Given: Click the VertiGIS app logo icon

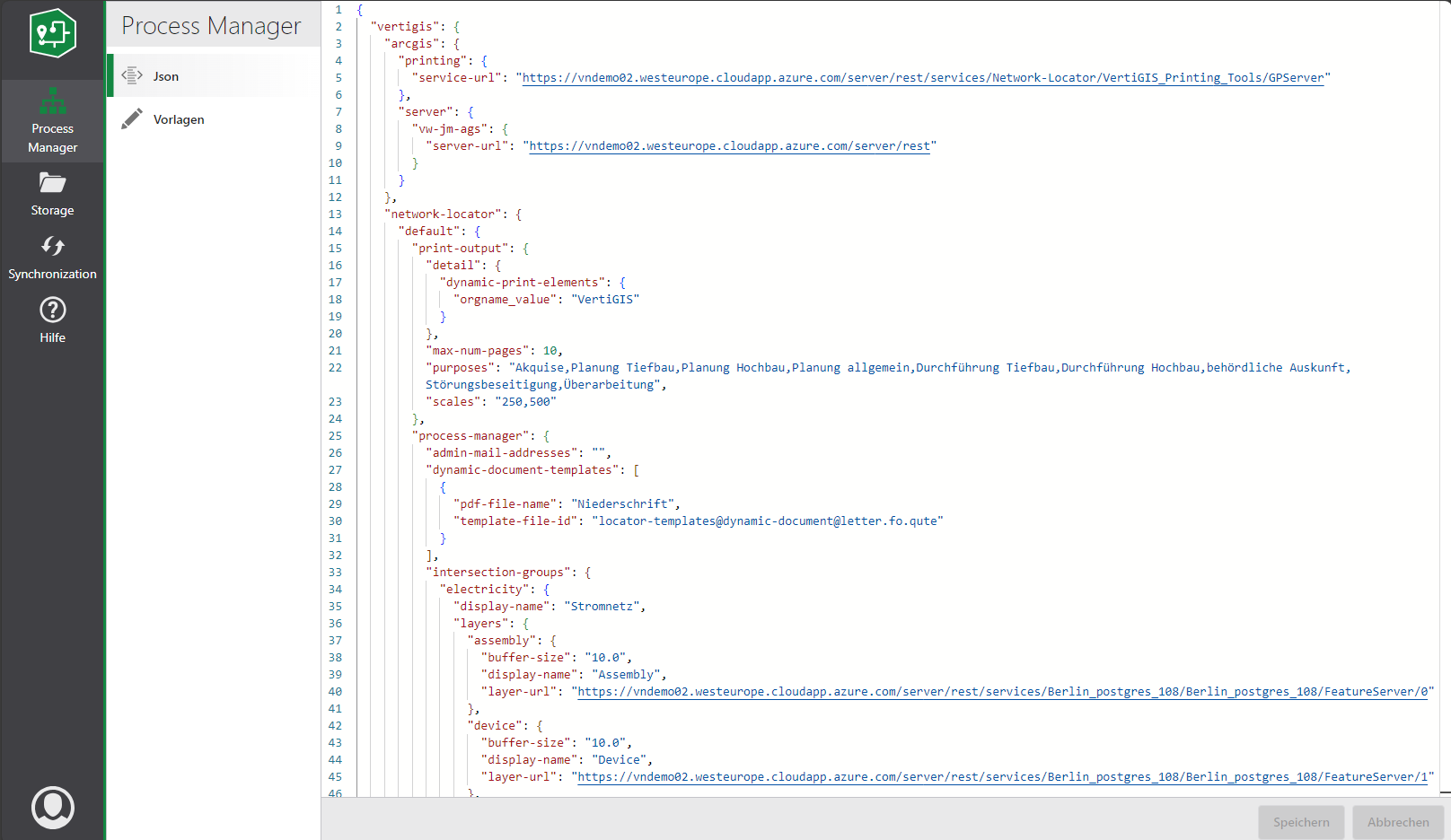Looking at the screenshot, I should [x=52, y=33].
